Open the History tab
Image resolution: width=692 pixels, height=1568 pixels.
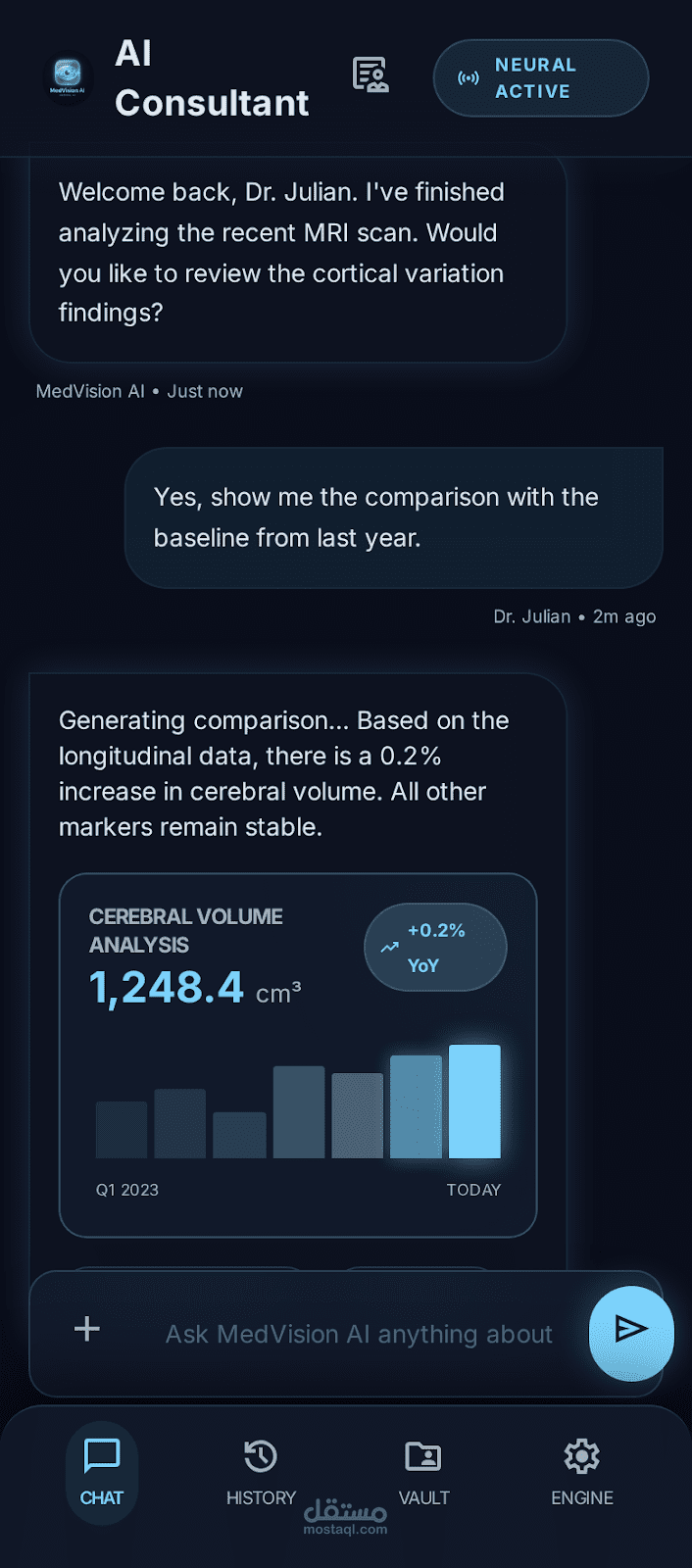pos(261,1472)
